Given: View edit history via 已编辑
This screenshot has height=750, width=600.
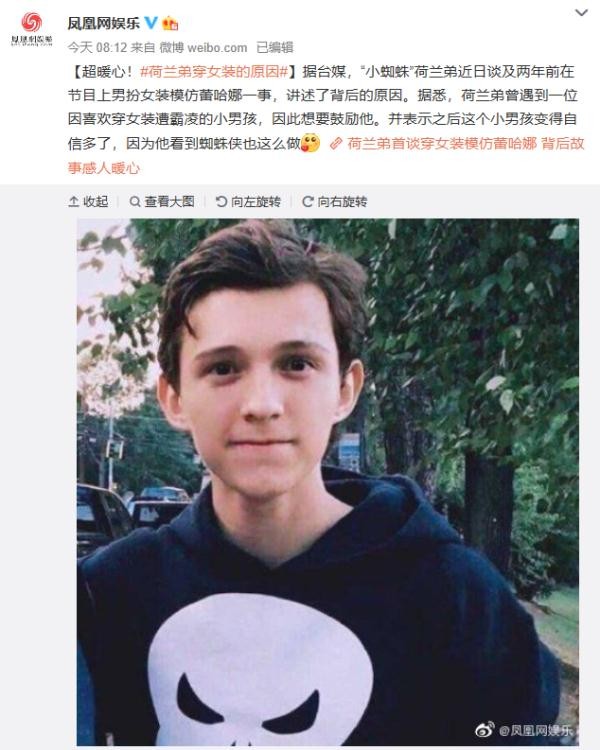Looking at the screenshot, I should (275, 47).
